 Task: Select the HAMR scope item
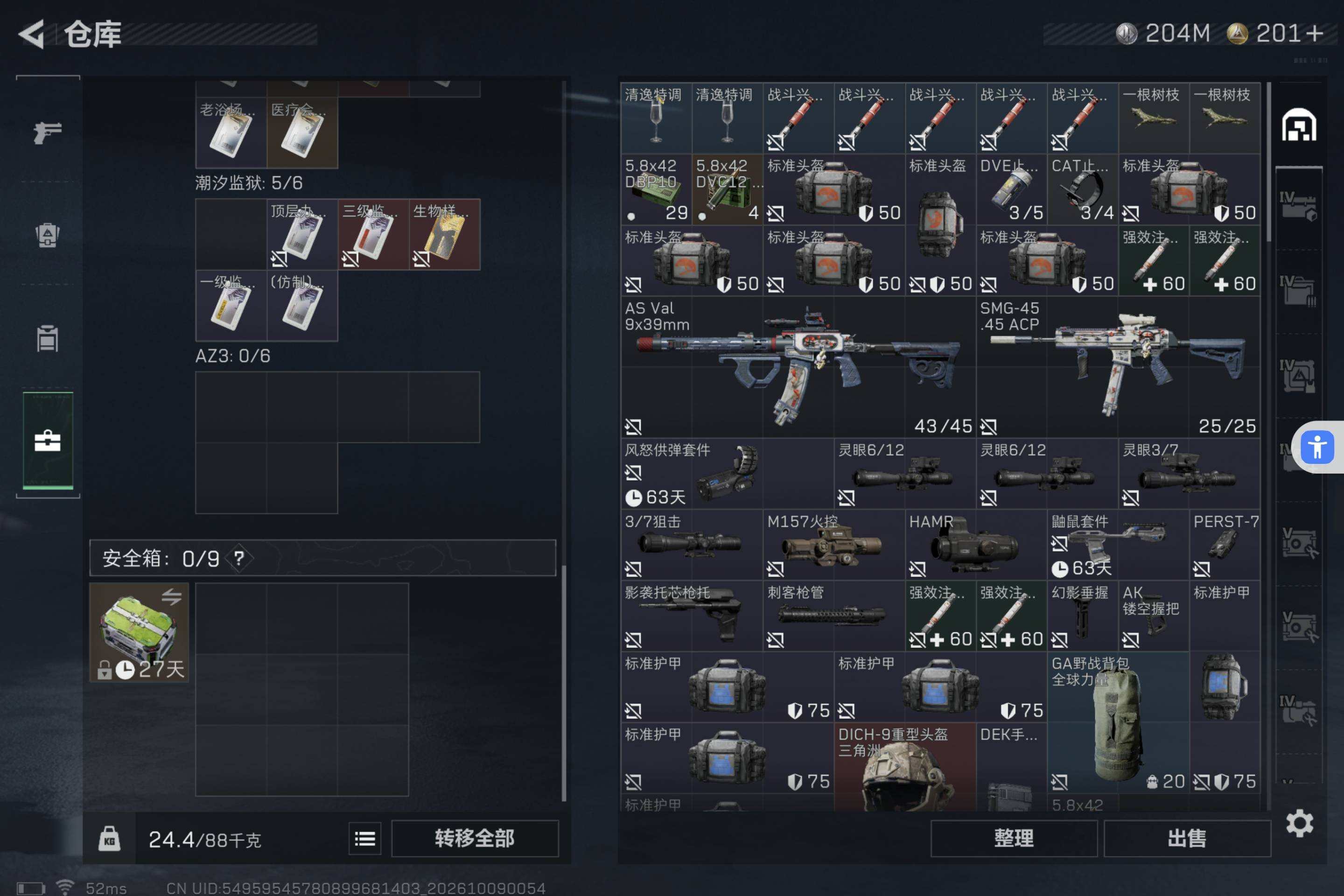point(976,545)
